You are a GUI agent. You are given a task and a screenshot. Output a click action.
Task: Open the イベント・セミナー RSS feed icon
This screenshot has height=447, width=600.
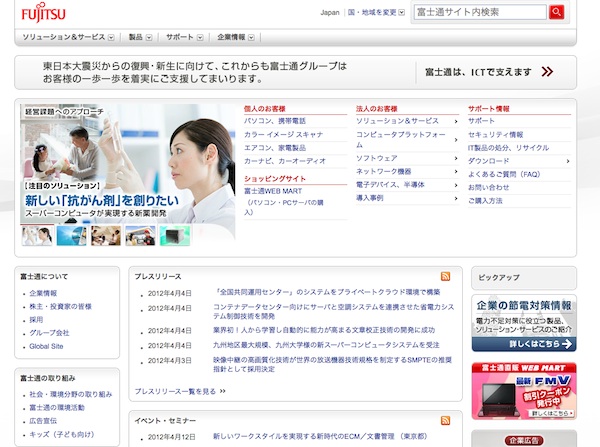tap(445, 418)
